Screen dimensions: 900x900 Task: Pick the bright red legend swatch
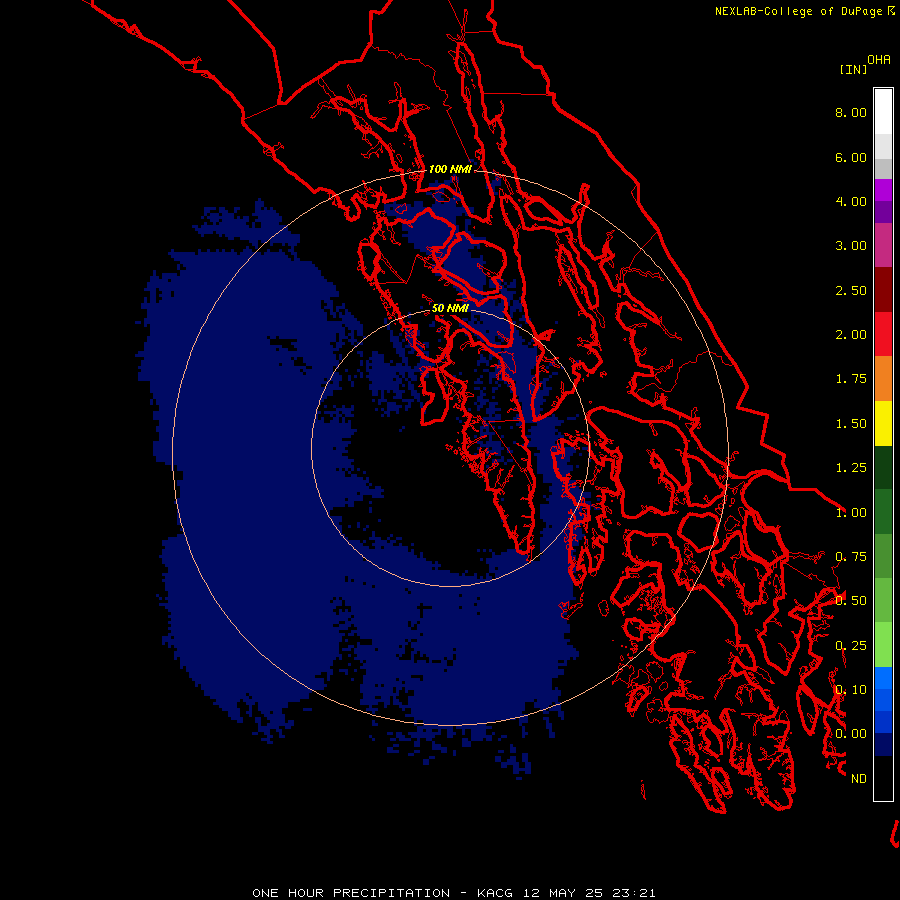(883, 334)
